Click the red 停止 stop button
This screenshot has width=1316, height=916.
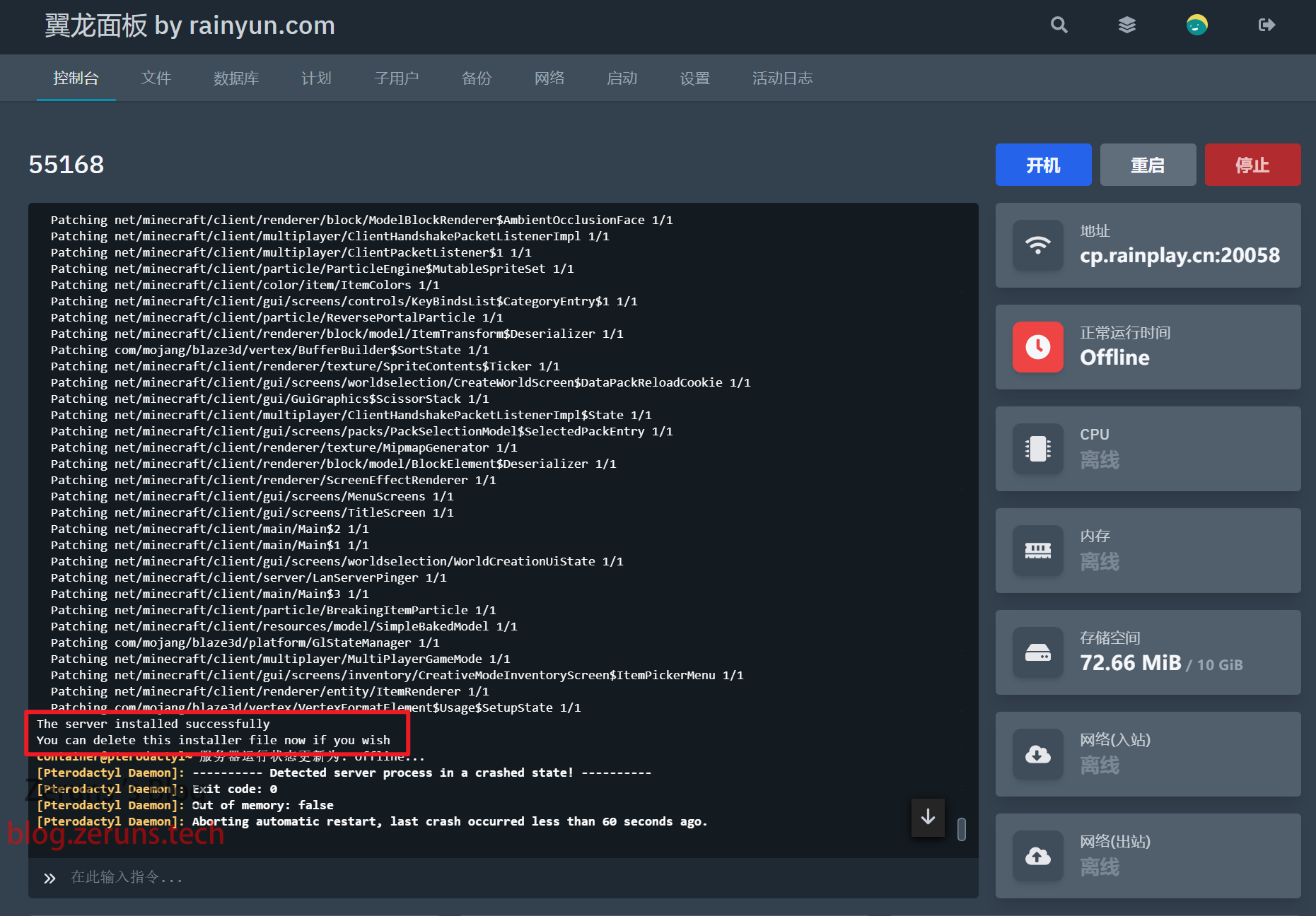(x=1252, y=165)
